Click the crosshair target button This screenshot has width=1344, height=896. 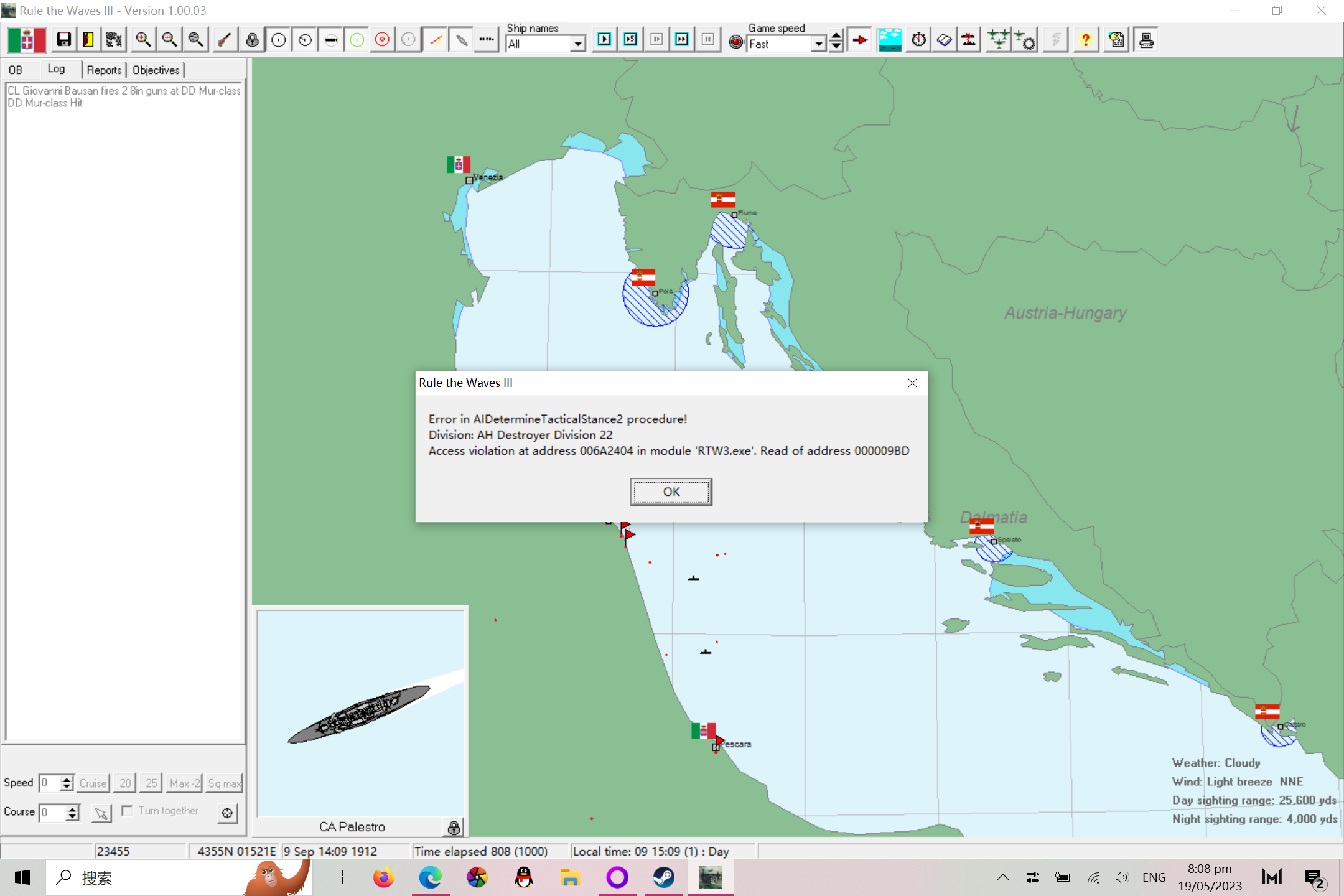(x=227, y=813)
